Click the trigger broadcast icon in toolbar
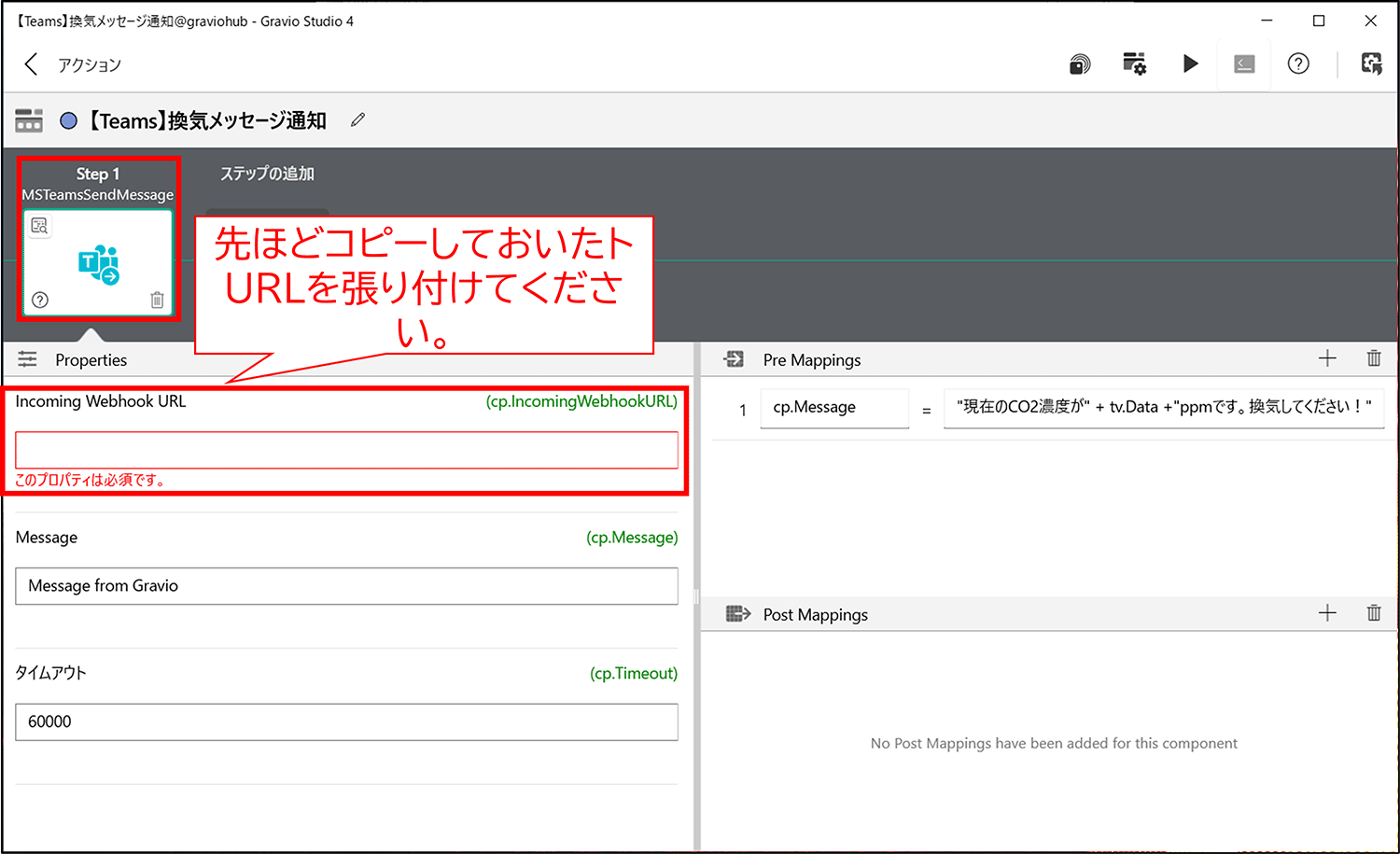Screen dimensions: 1400x854 click(x=1080, y=64)
